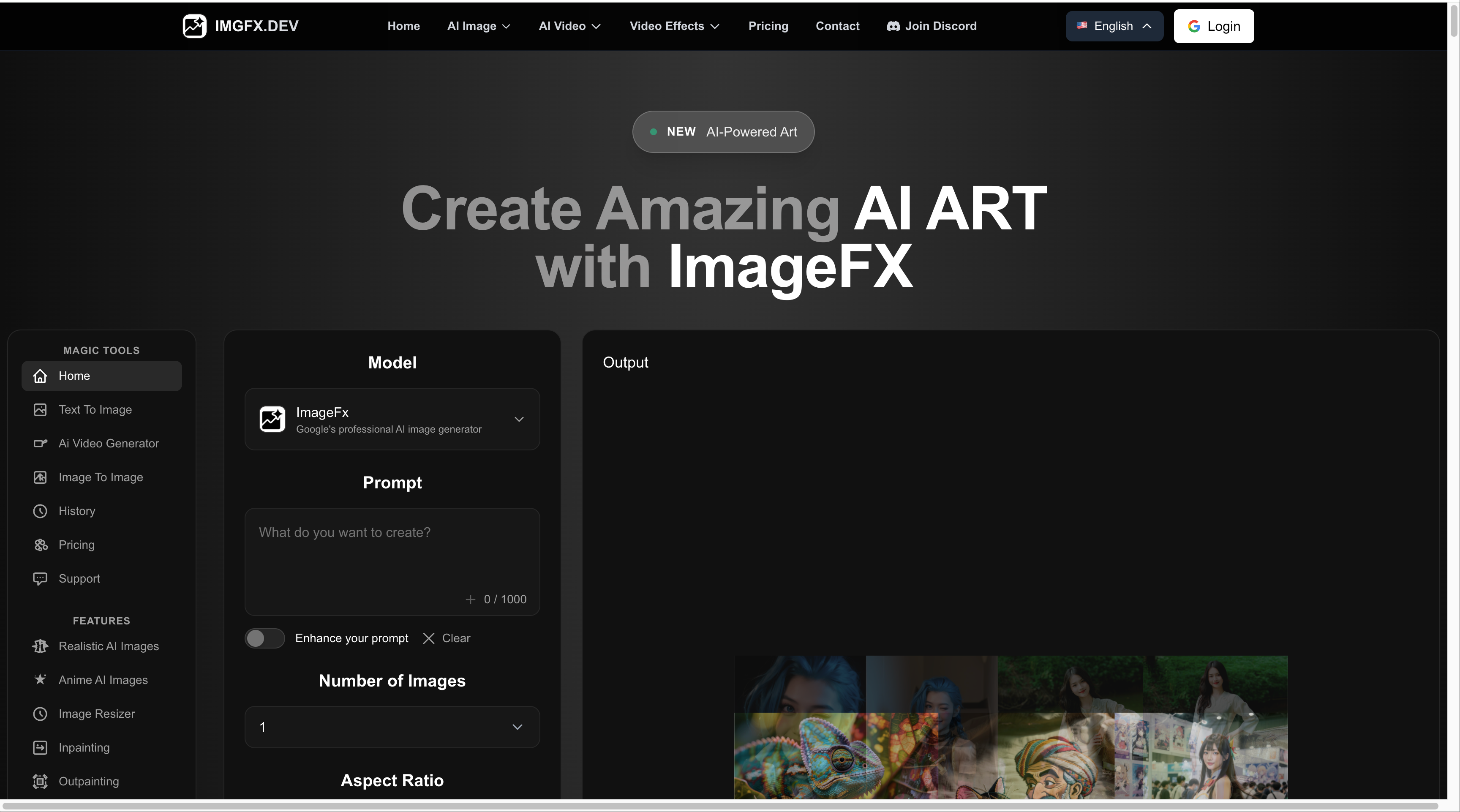Click the History clock icon

[40, 511]
